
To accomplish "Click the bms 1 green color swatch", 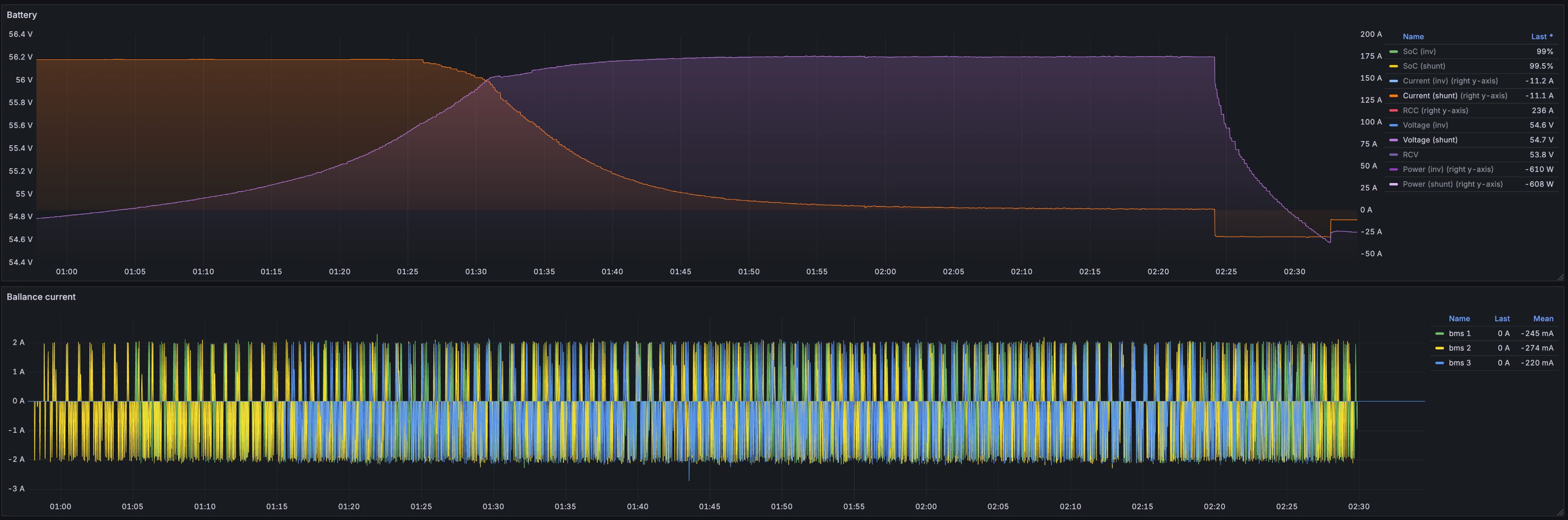I will click(1439, 334).
